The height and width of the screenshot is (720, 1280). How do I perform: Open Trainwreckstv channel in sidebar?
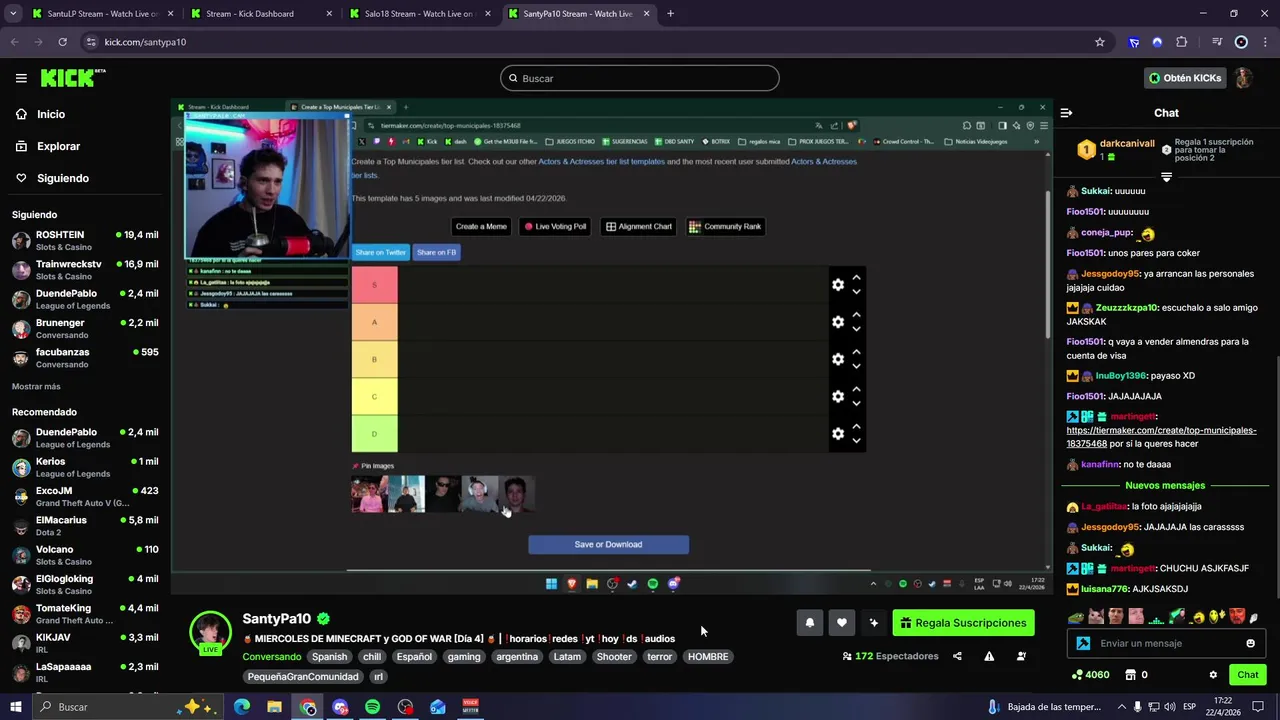[x=85, y=270]
